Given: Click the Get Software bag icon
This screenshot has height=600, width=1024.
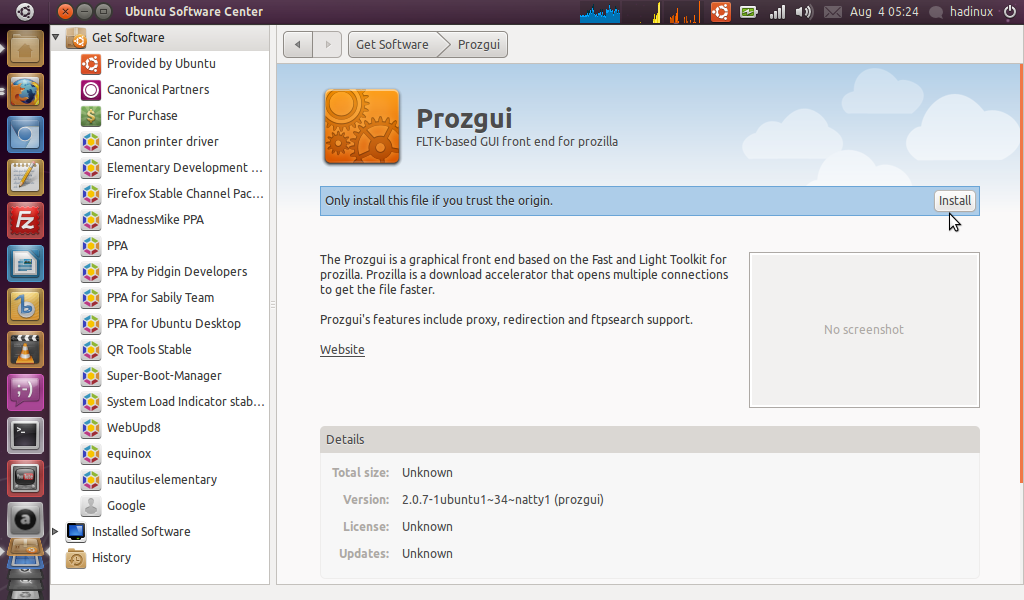Looking at the screenshot, I should click(76, 37).
